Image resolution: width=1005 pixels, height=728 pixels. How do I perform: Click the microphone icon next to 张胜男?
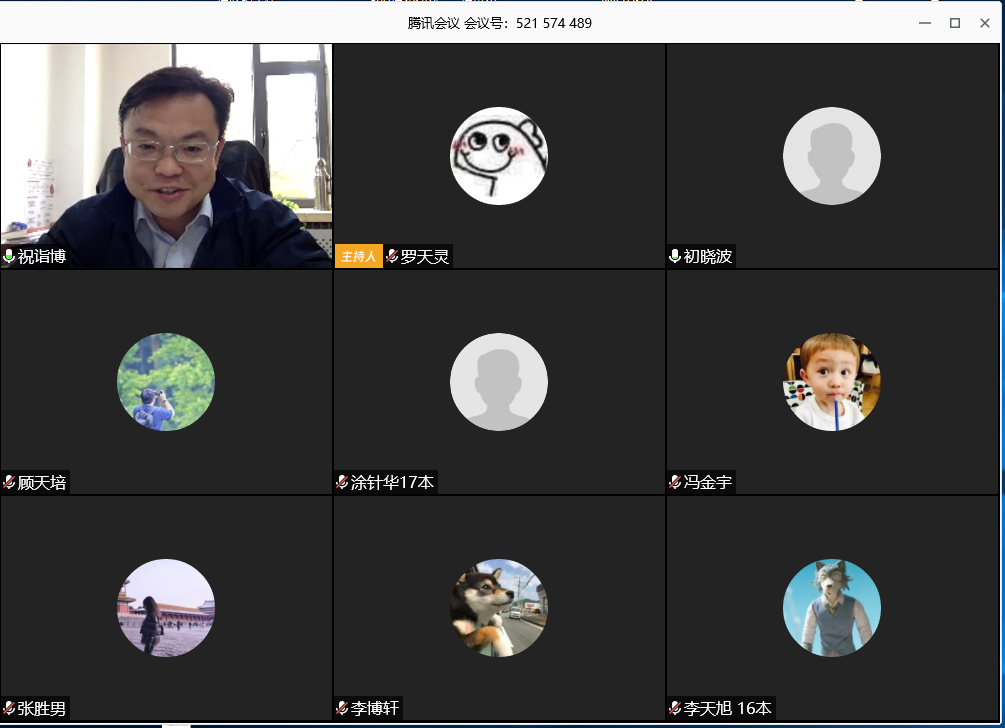coord(9,709)
